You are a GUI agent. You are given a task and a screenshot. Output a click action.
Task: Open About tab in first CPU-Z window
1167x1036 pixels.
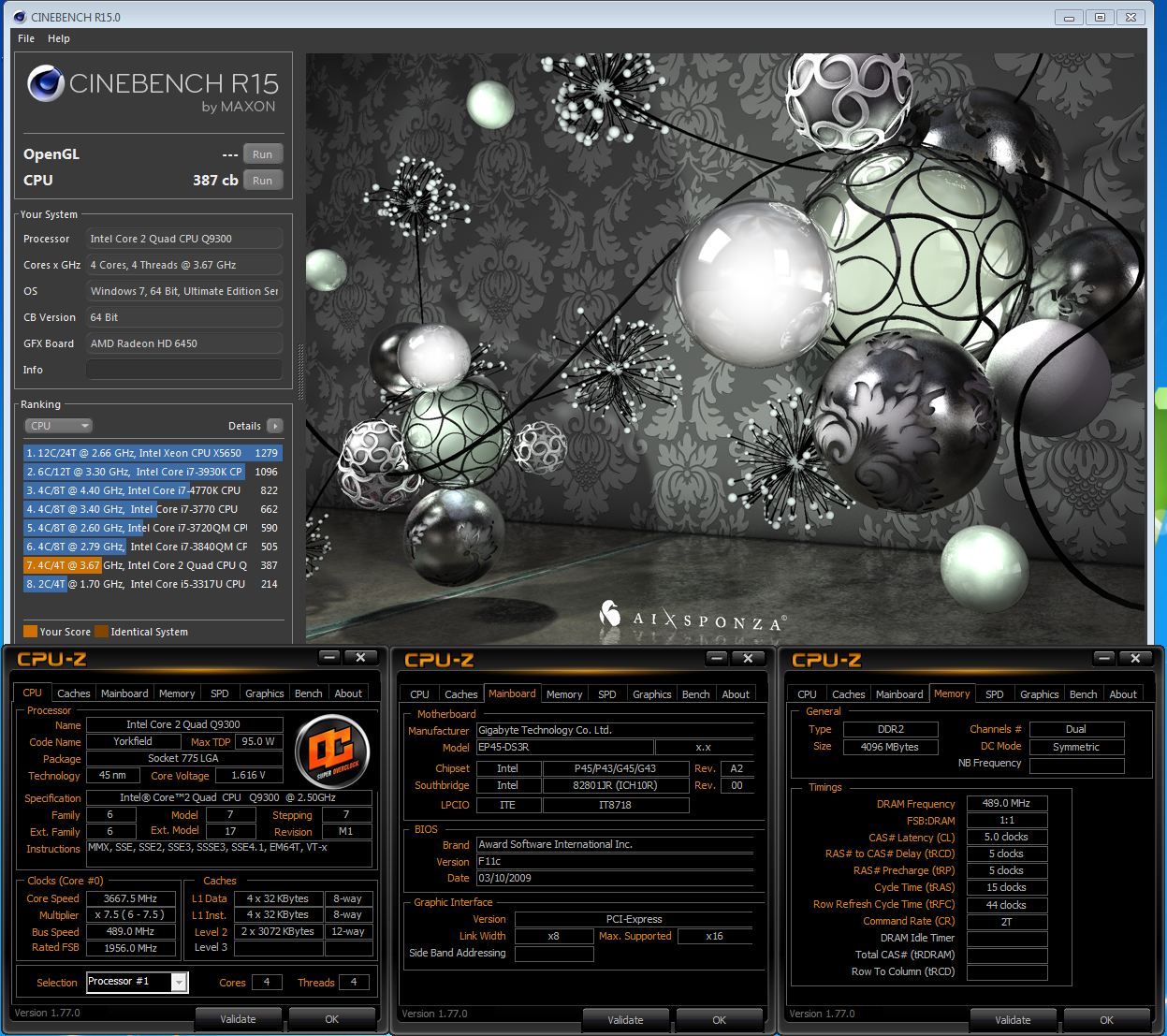[348, 693]
